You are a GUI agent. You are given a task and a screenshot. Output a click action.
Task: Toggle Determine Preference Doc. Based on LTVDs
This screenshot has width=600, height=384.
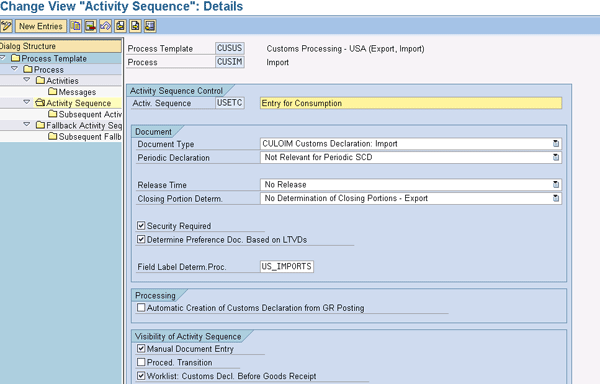point(141,239)
